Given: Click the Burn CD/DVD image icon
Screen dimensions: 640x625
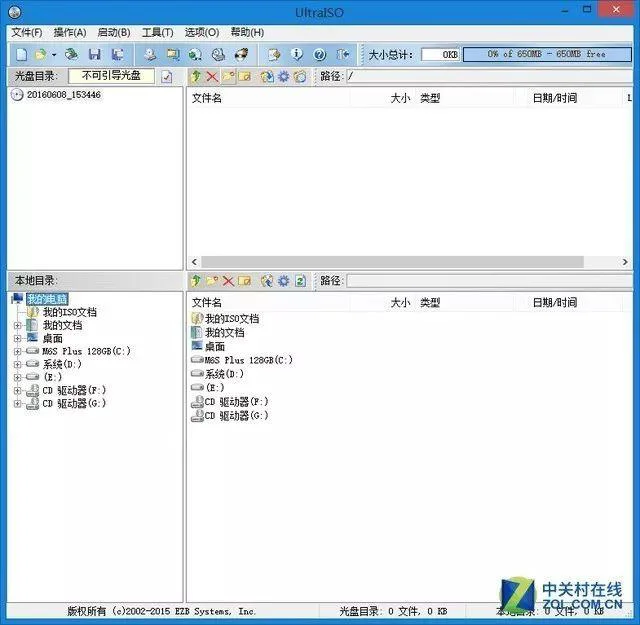Looking at the screenshot, I should (x=241, y=54).
